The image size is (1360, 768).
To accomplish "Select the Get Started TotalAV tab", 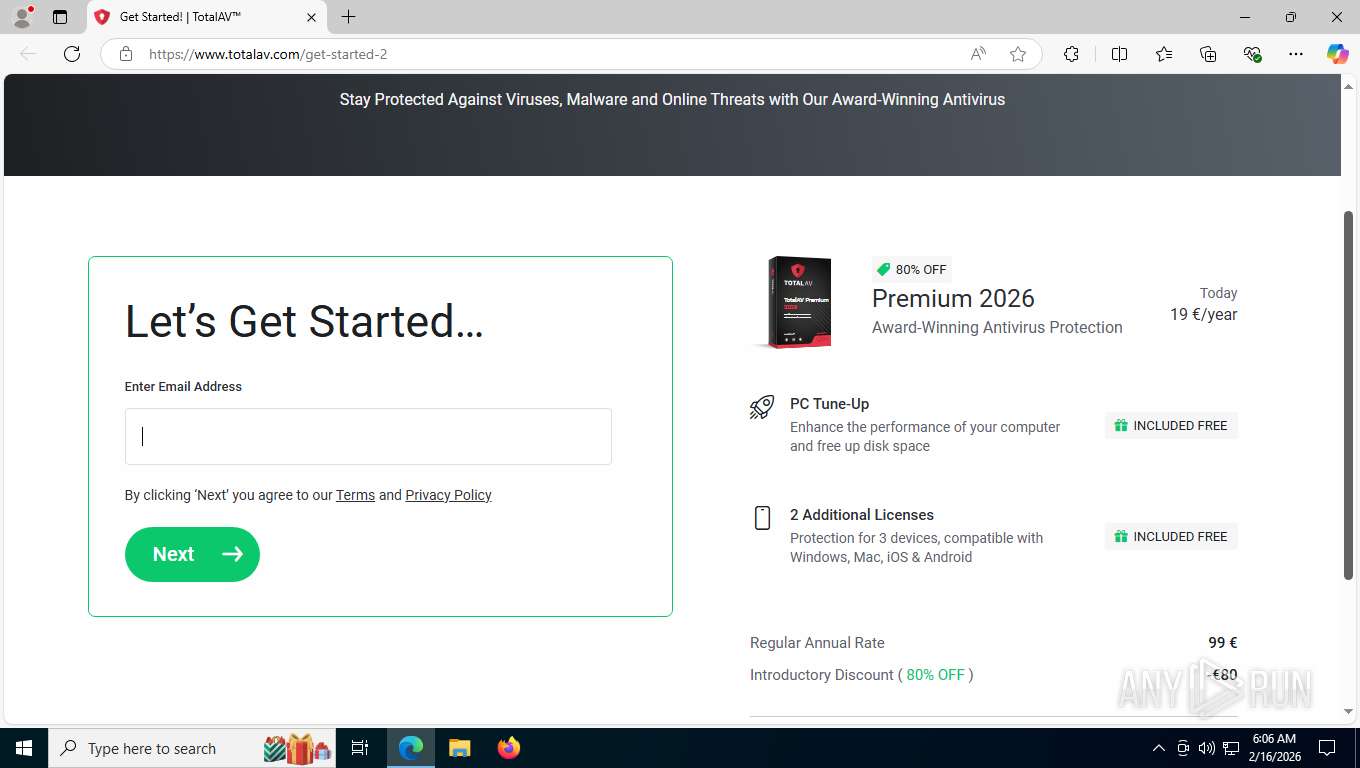I will [207, 17].
